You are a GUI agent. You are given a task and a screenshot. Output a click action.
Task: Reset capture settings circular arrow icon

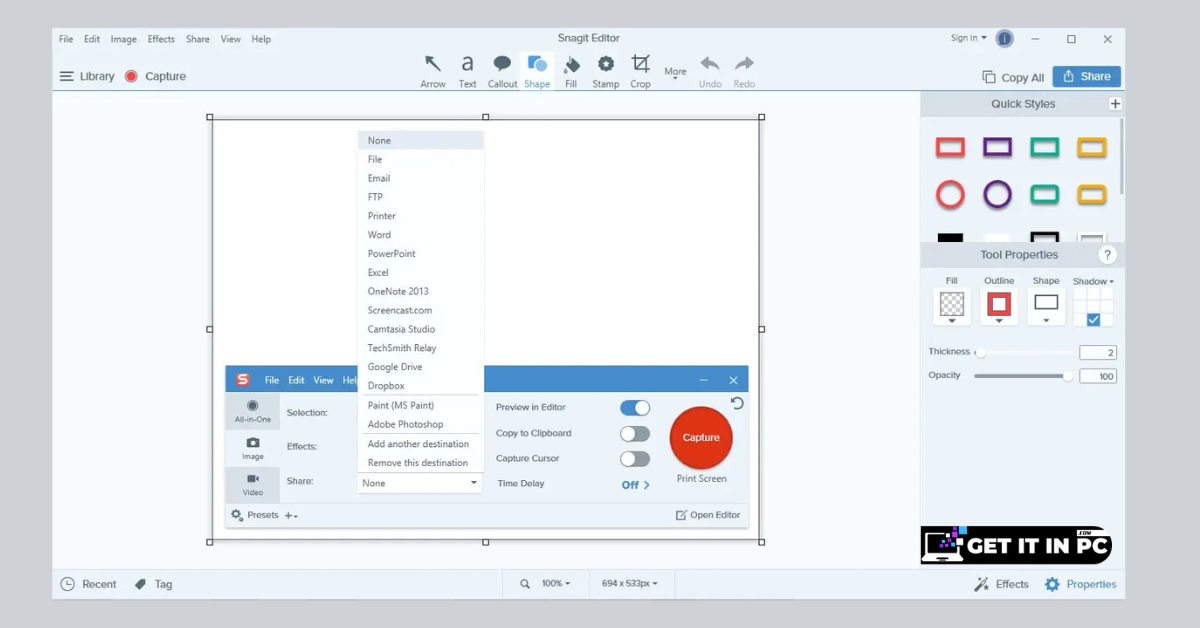point(737,403)
